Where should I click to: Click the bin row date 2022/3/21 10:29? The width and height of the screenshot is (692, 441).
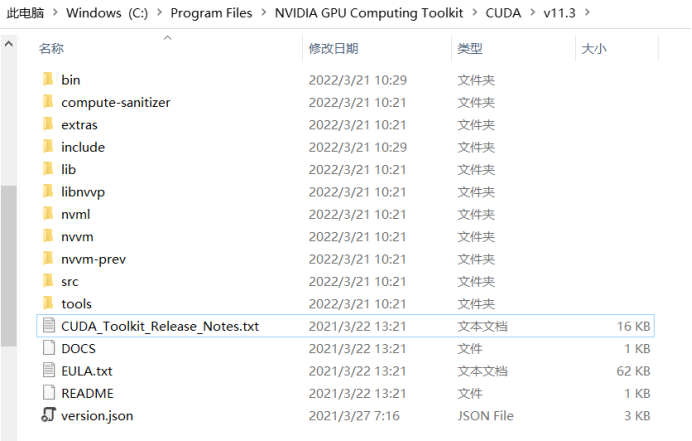(357, 80)
